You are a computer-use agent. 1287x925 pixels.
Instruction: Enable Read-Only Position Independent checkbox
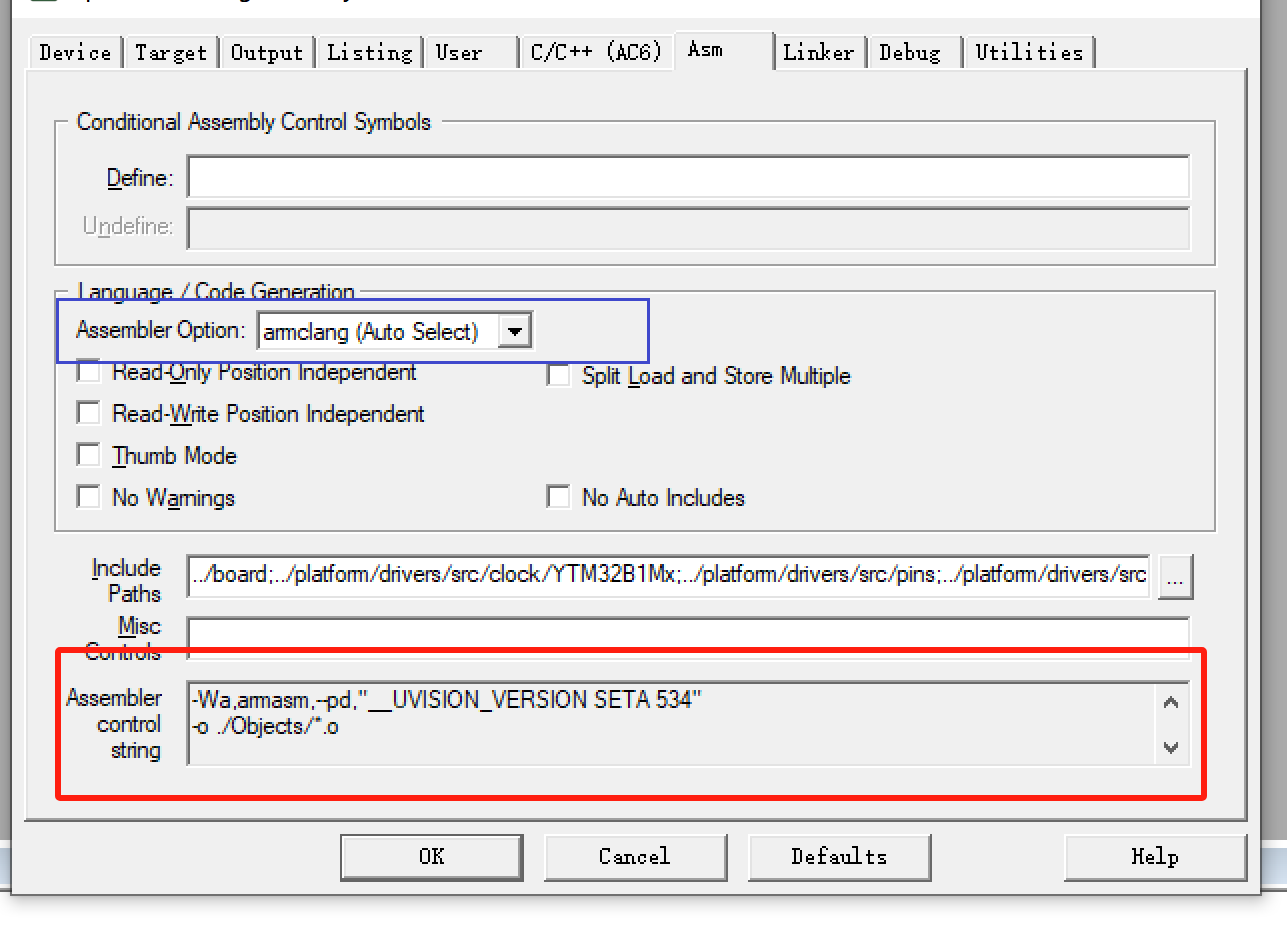click(90, 373)
